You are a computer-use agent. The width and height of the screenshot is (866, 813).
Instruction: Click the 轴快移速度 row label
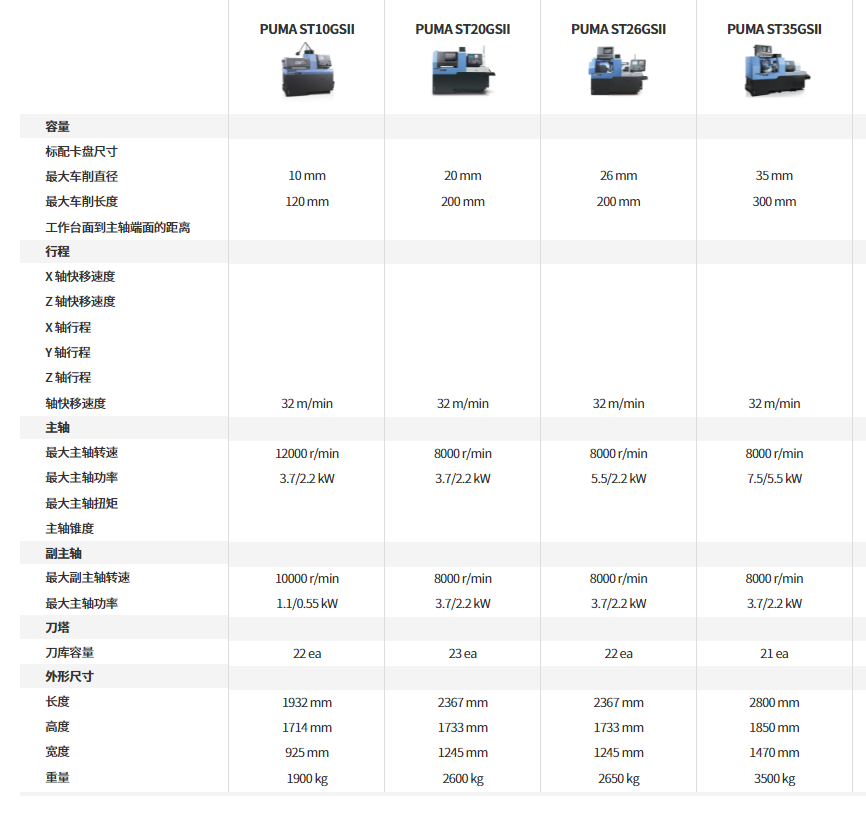click(76, 404)
